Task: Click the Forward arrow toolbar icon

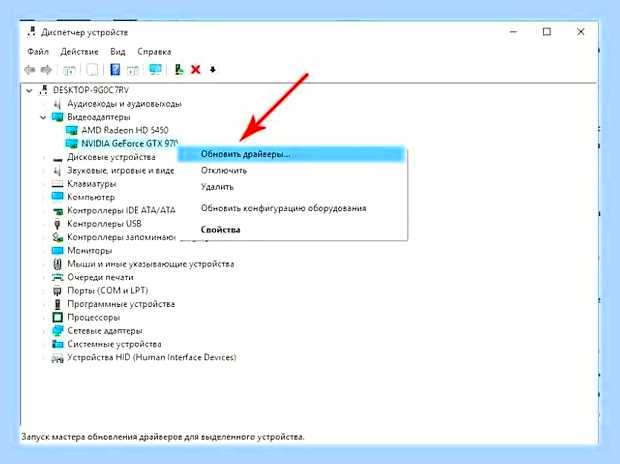Action: tap(46, 70)
